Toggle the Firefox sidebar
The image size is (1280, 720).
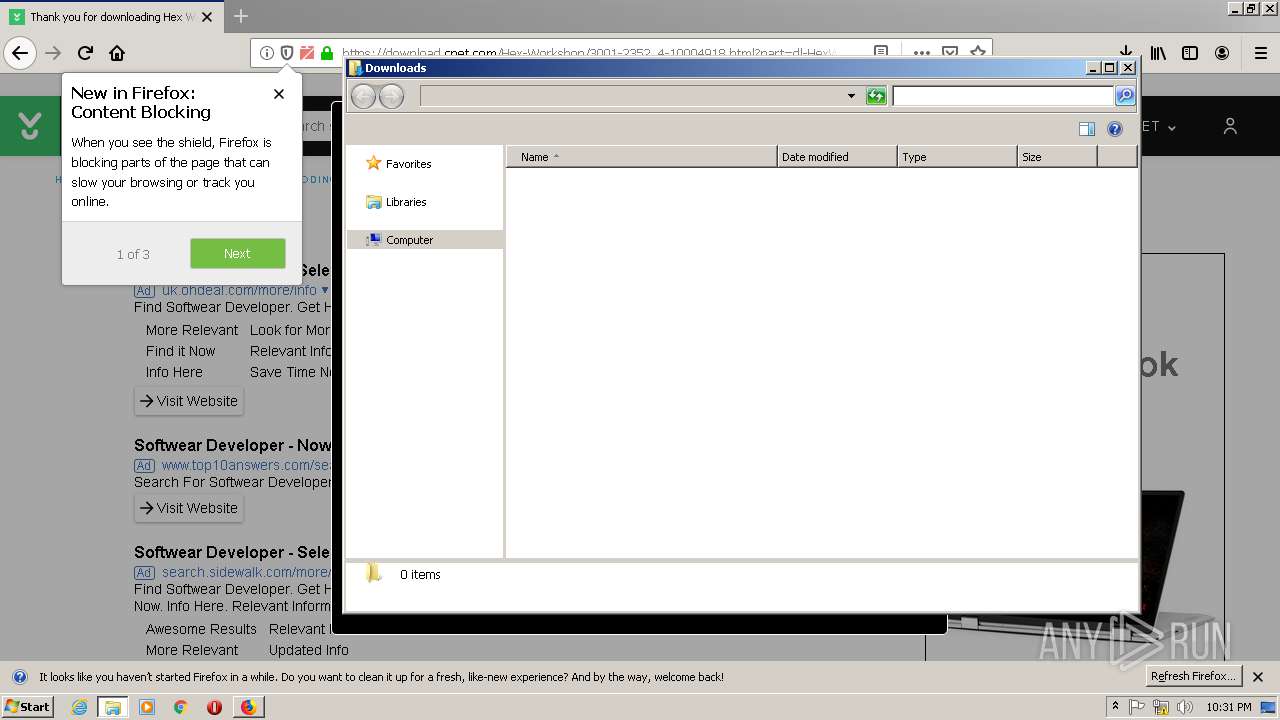pyautogui.click(x=1190, y=53)
